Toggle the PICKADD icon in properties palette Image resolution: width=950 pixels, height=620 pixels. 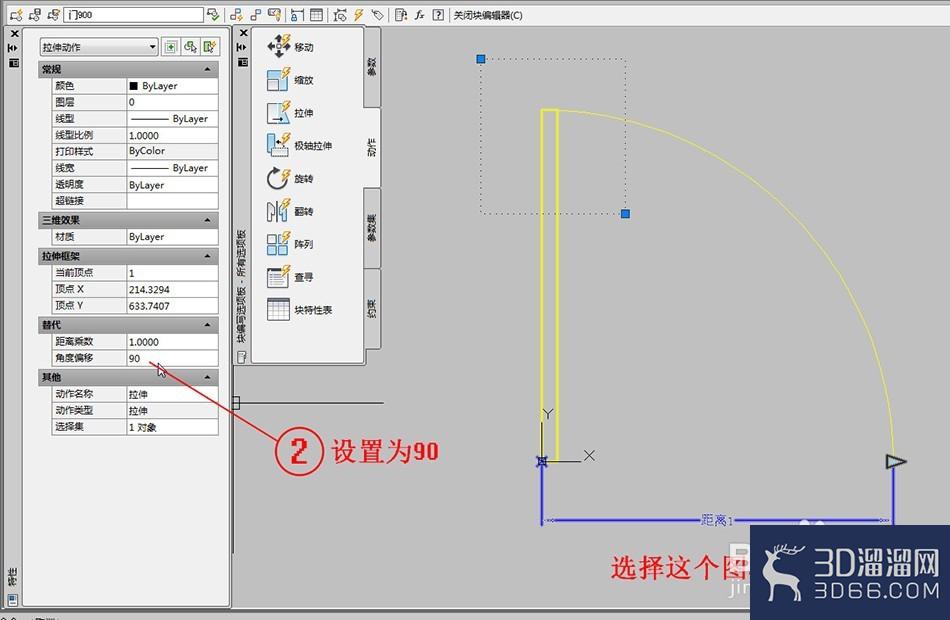(x=171, y=47)
